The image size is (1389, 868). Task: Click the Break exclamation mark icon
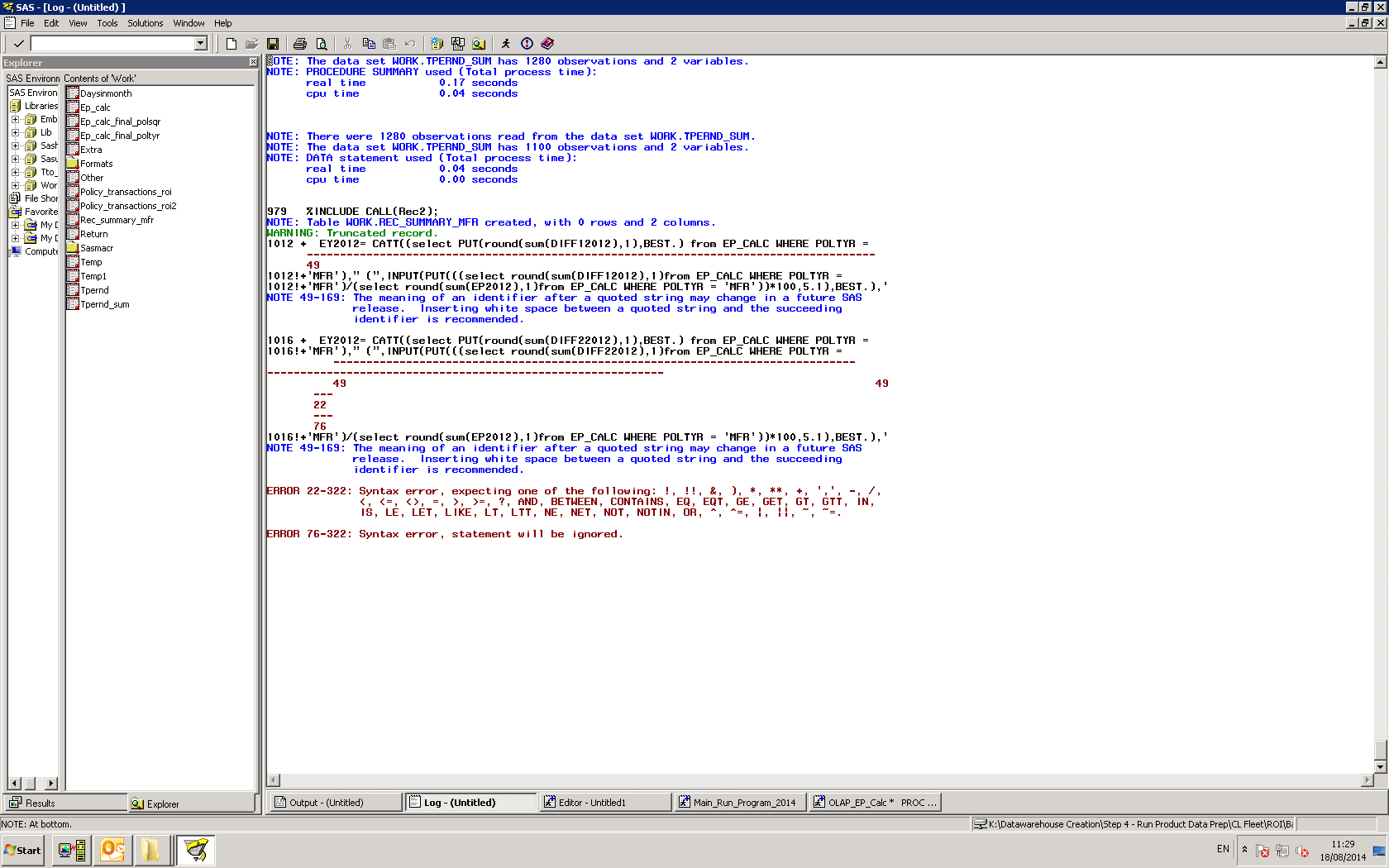click(527, 44)
